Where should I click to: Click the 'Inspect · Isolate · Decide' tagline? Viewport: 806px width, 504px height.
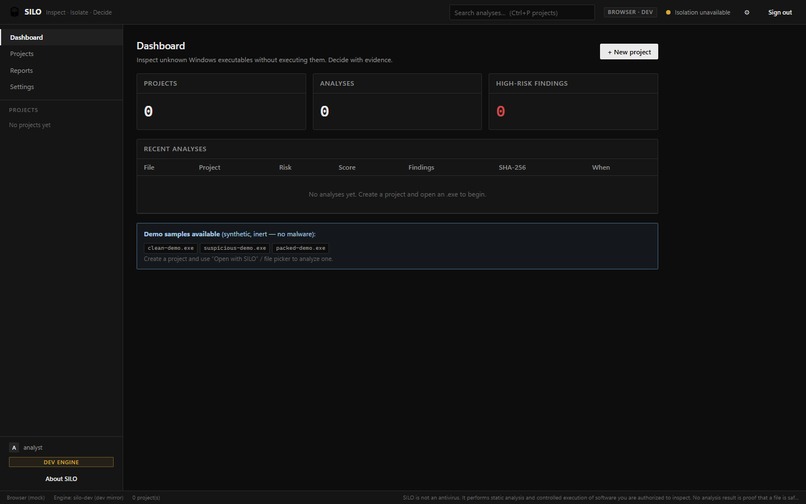[79, 12]
